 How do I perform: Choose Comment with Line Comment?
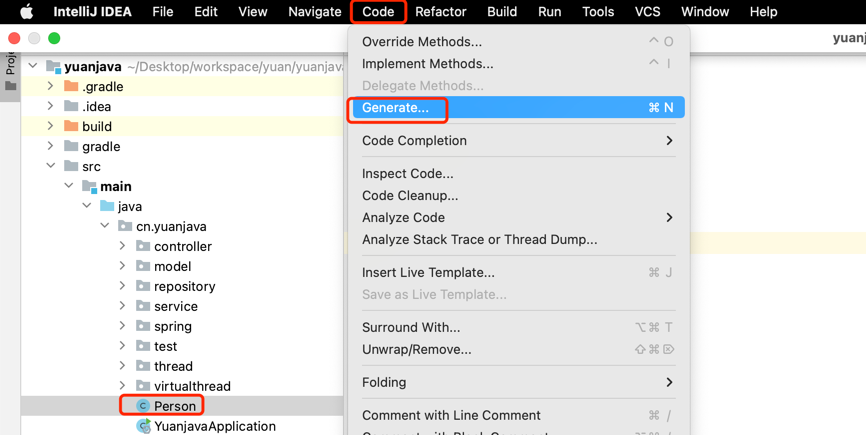click(518, 415)
